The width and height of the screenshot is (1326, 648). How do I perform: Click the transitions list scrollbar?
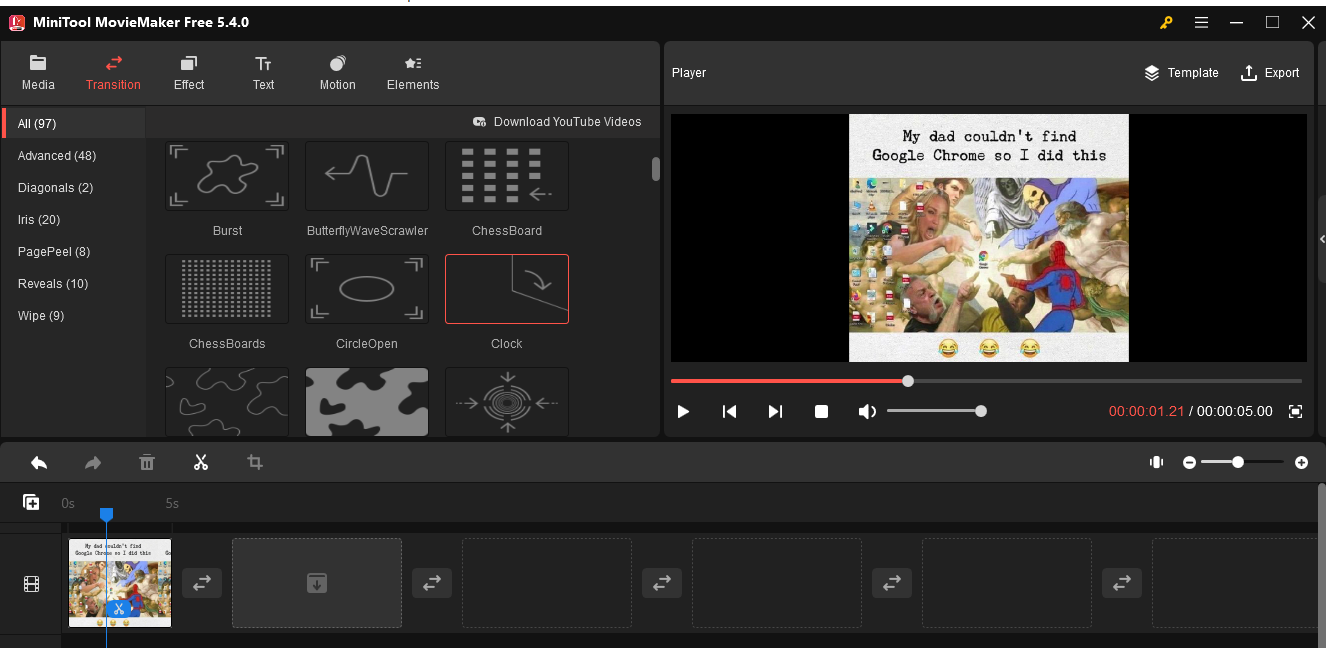coord(656,169)
